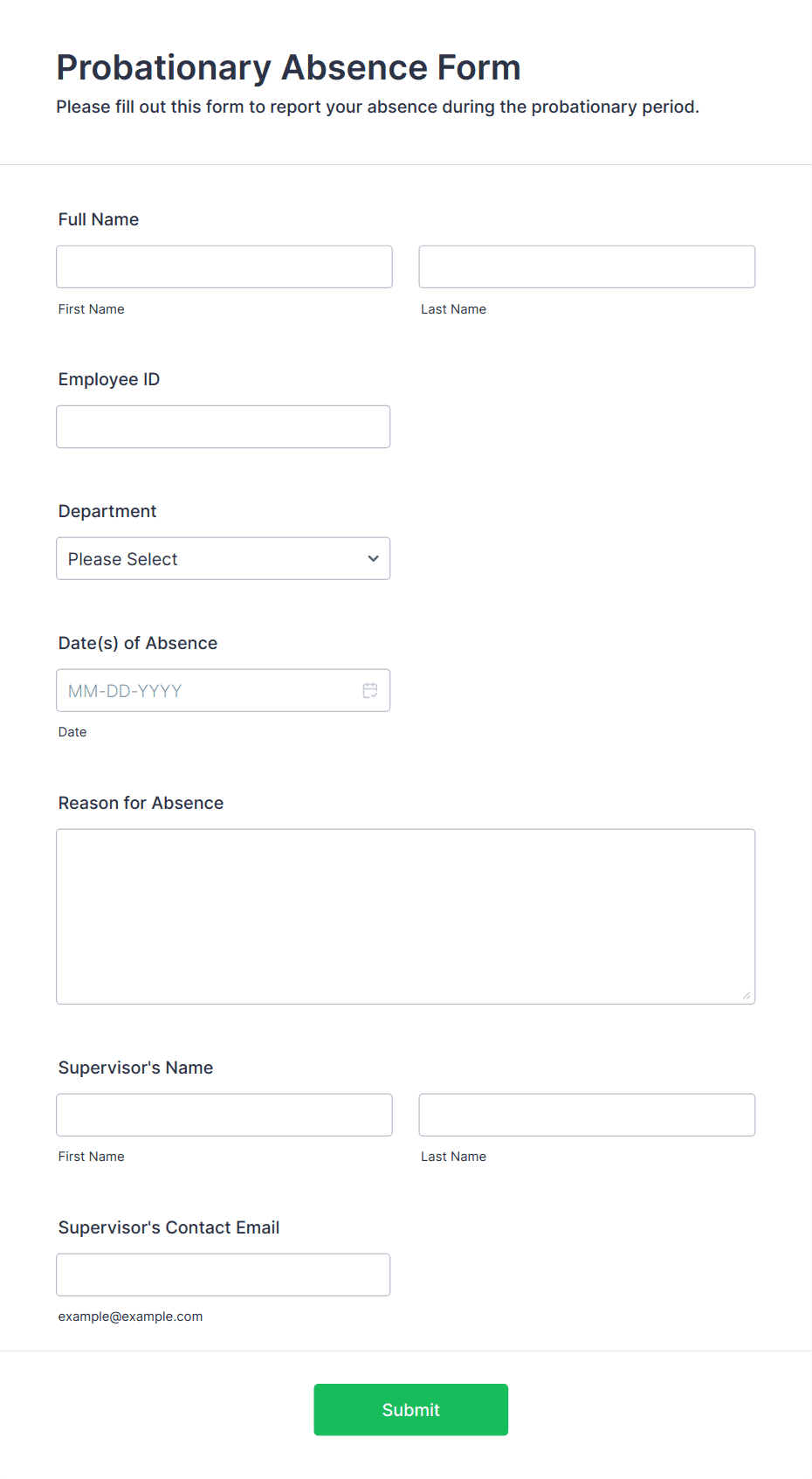Open the Department 'Please Select' dropdown

point(224,559)
